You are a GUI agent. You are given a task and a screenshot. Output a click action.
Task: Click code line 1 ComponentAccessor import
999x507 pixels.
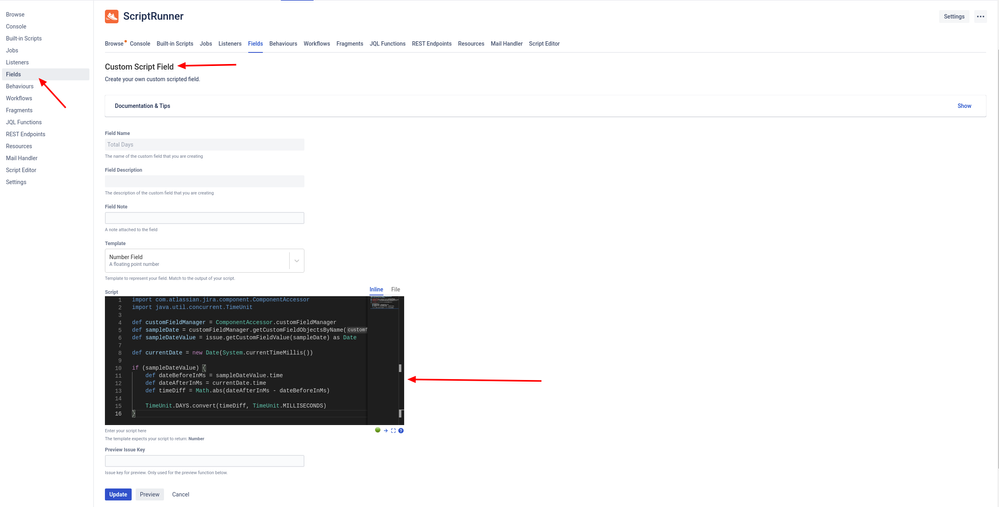pyautogui.click(x=220, y=299)
